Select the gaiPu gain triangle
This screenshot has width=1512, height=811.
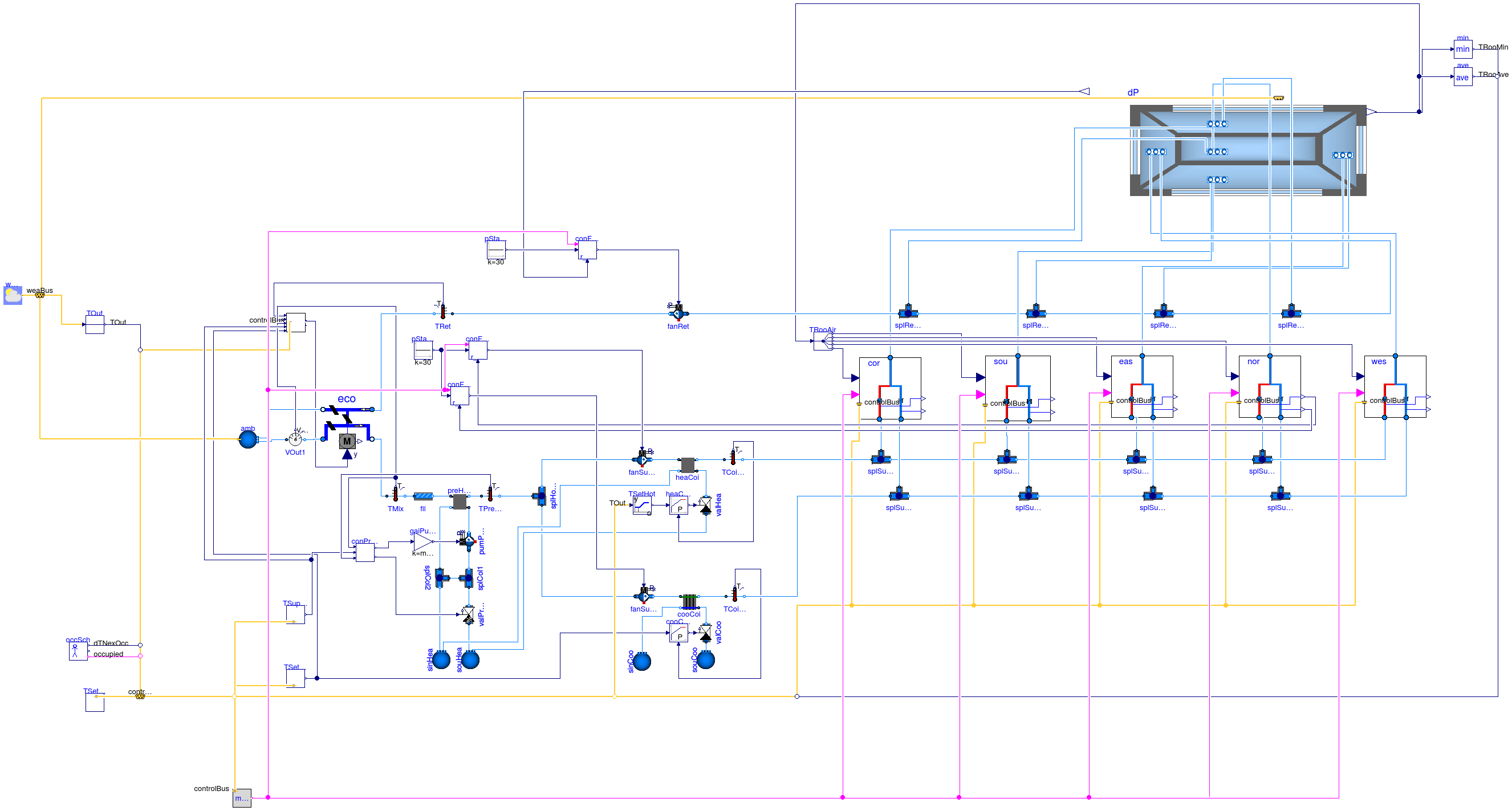click(423, 541)
